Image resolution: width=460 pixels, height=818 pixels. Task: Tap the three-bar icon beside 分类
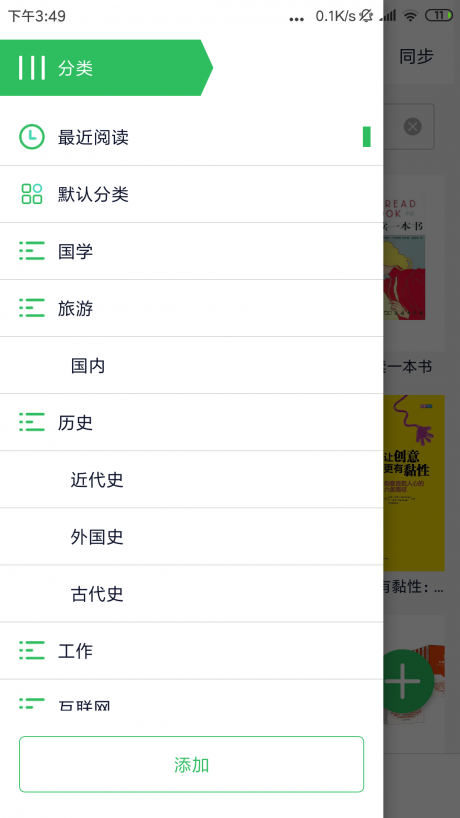tap(31, 68)
